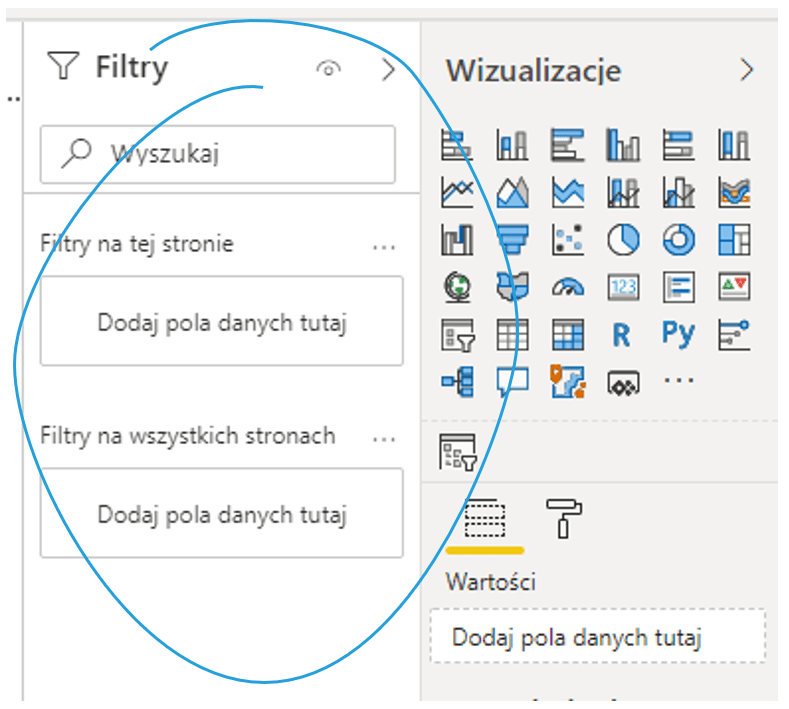
Task: Open options for Filtry na tej stronie
Action: click(x=384, y=246)
